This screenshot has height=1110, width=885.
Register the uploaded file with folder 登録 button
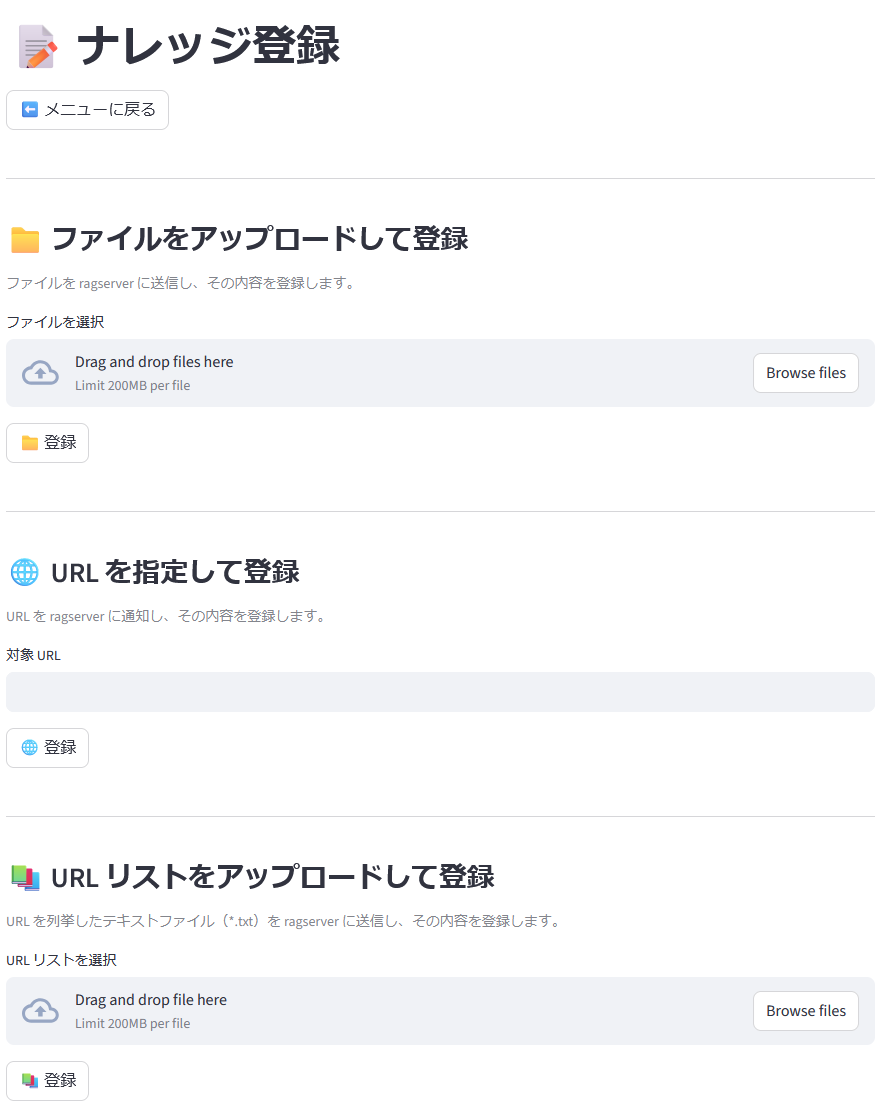pyautogui.click(x=47, y=443)
